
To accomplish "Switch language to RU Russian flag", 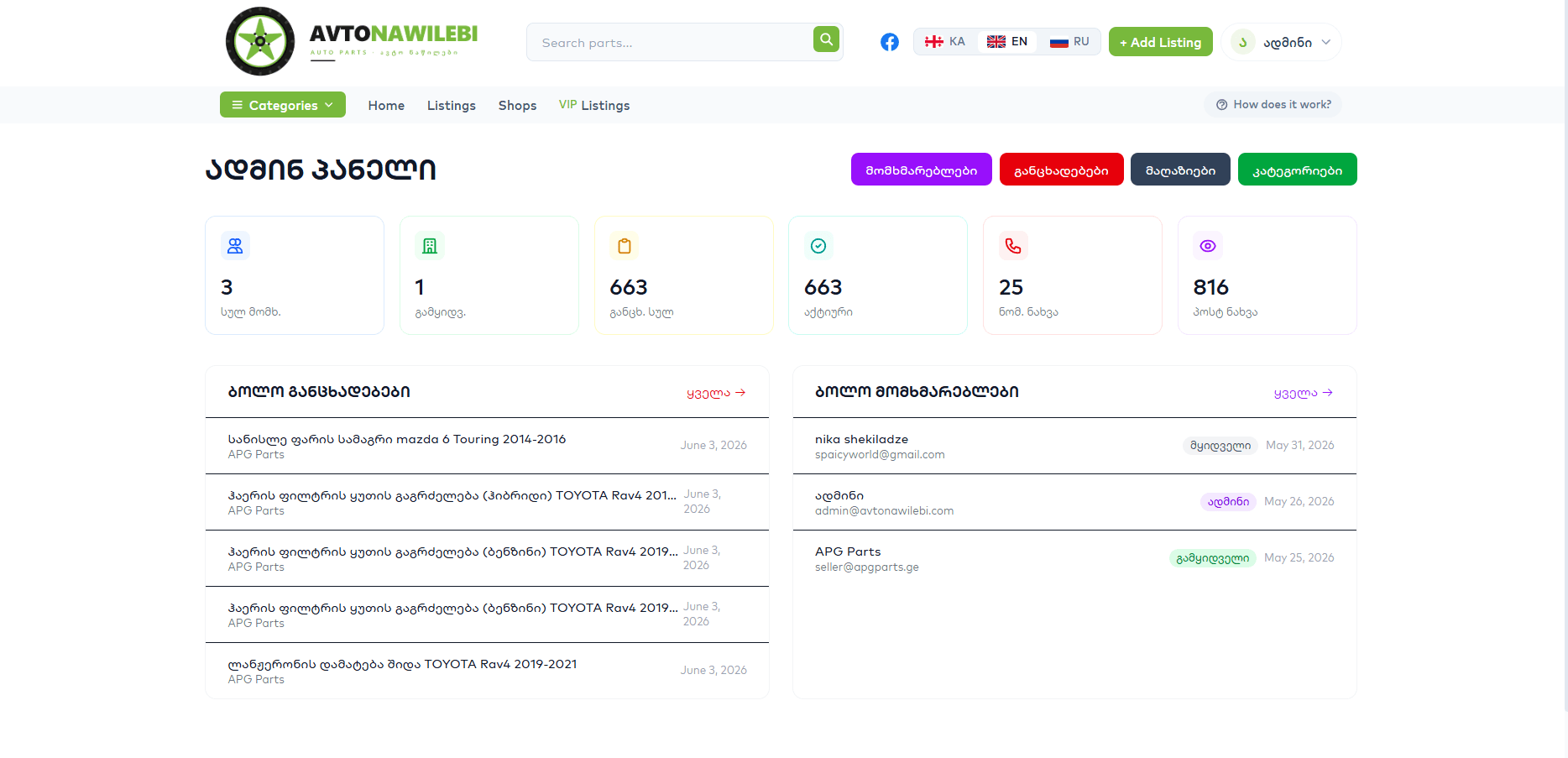I will tap(1069, 41).
